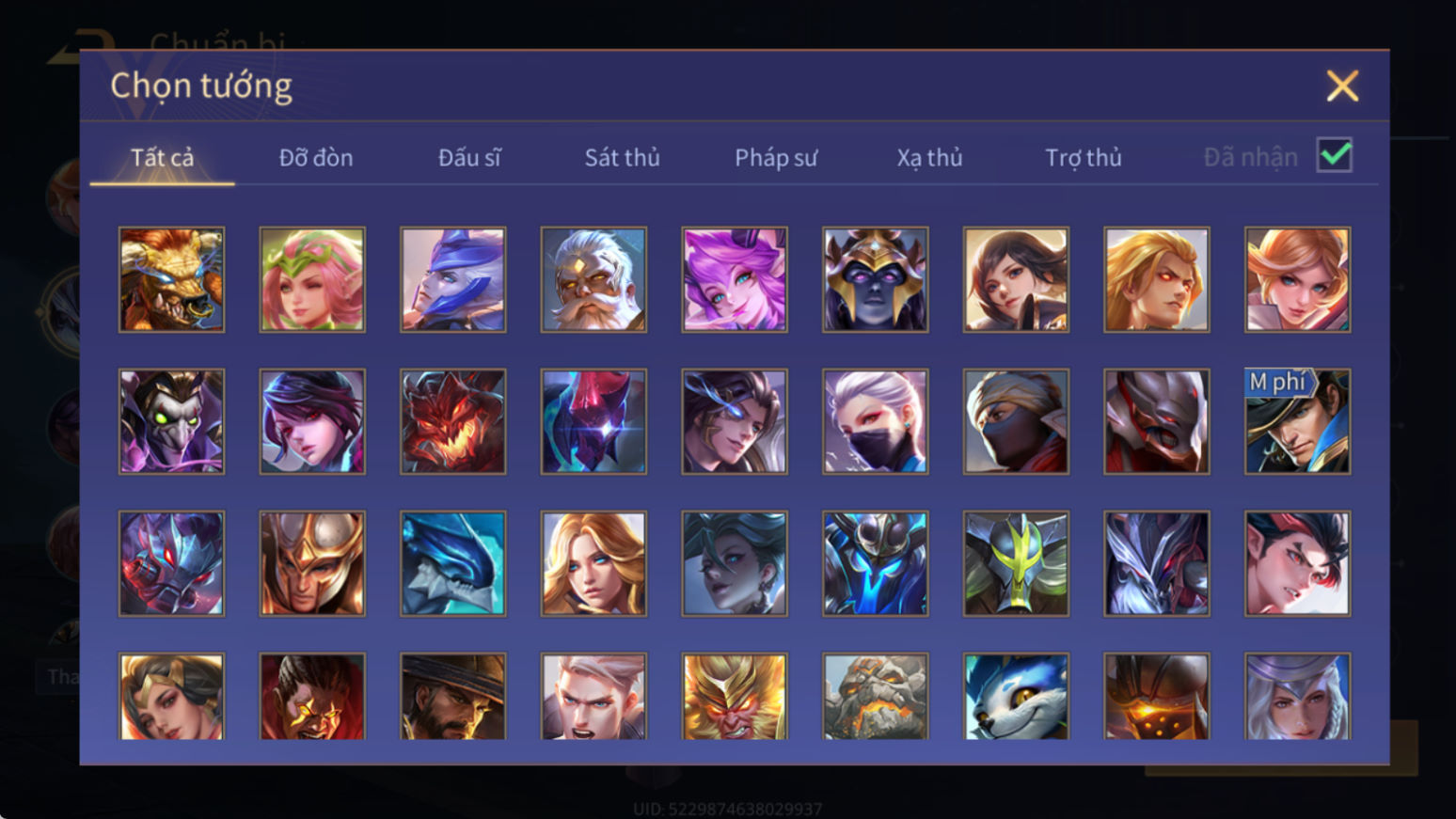
Task: Close the Chọn tướng dialog
Action: click(1342, 86)
